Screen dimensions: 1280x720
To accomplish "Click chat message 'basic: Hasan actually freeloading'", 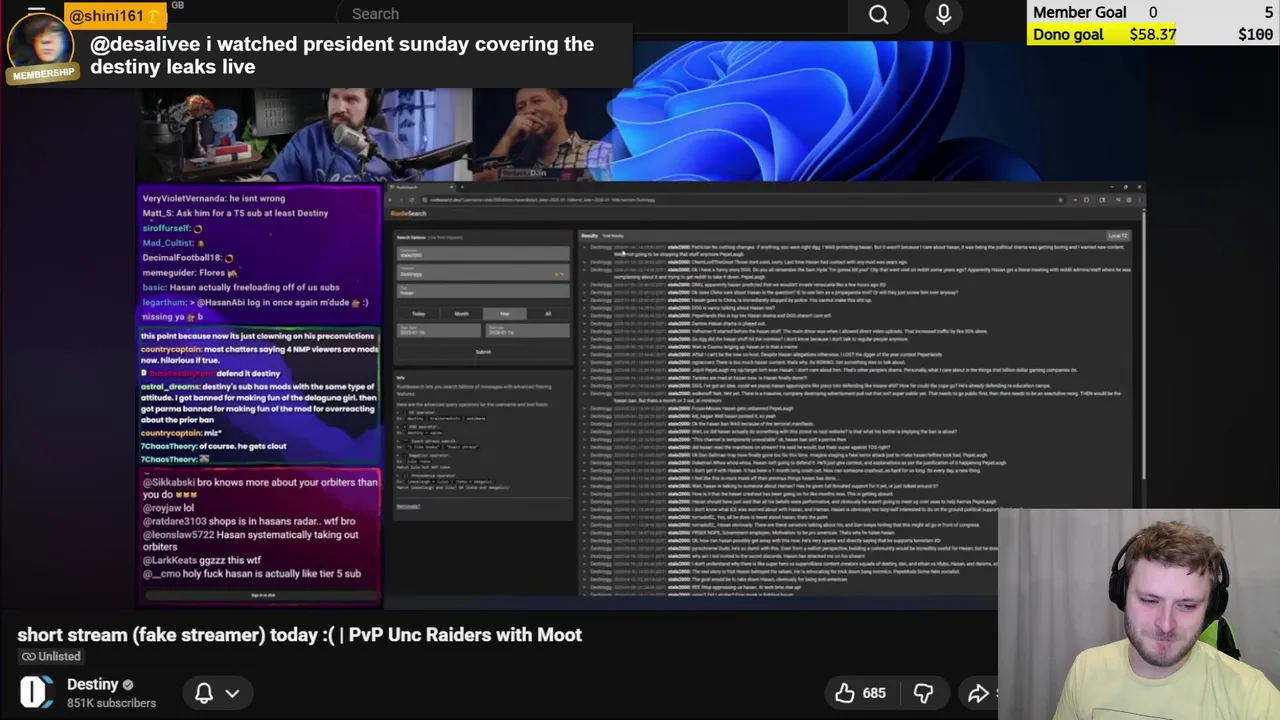I will pyautogui.click(x=240, y=287).
